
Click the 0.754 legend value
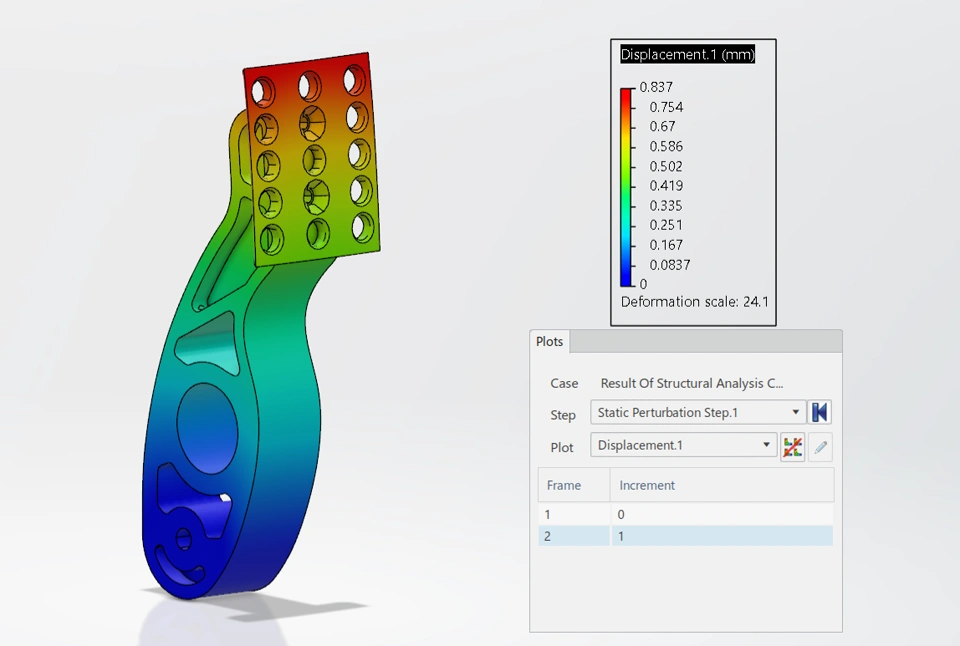[666, 107]
